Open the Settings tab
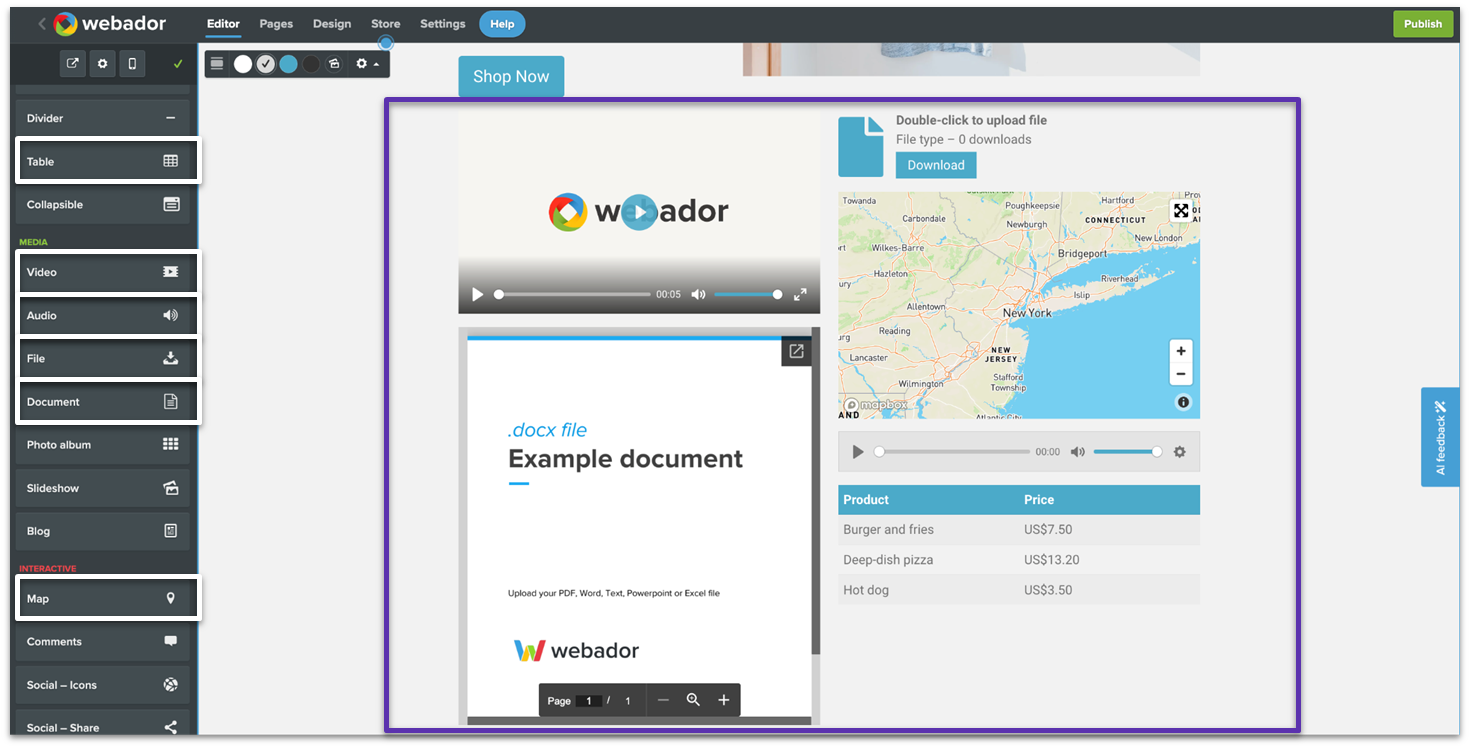The image size is (1470, 748). 442,24
